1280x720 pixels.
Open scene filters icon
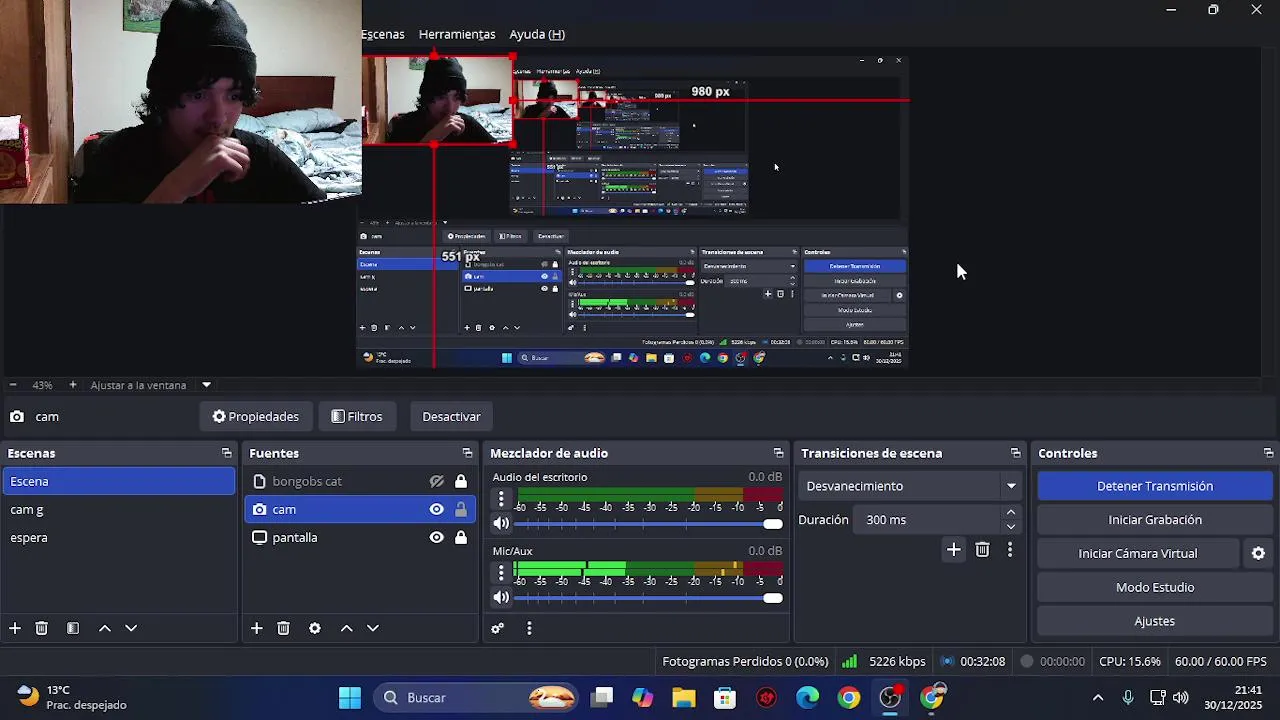coord(73,628)
